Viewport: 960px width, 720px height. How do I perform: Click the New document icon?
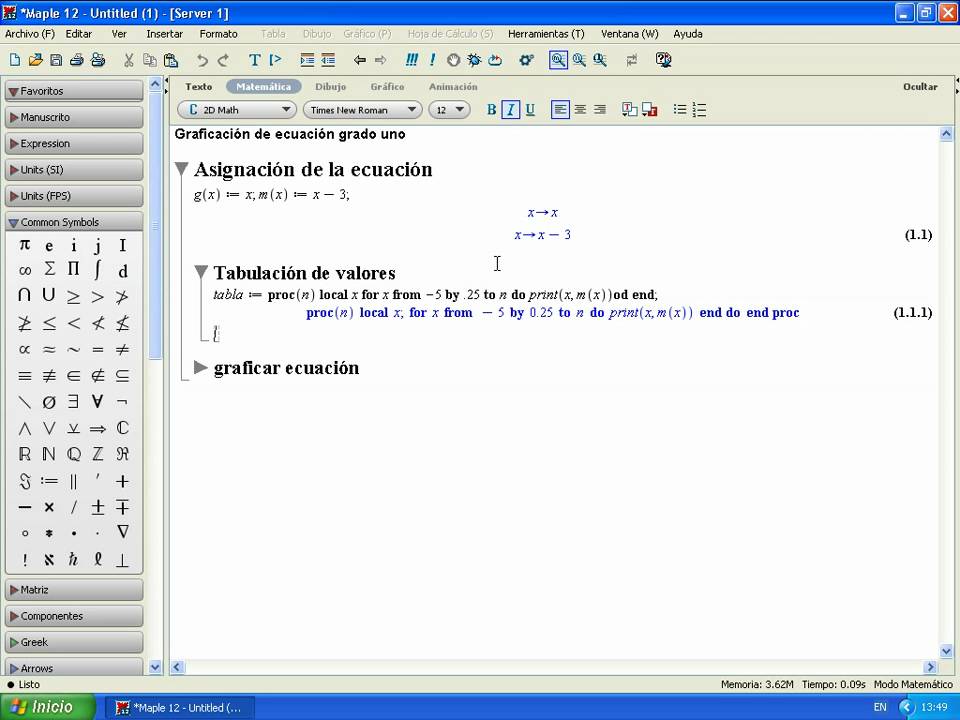[15, 59]
